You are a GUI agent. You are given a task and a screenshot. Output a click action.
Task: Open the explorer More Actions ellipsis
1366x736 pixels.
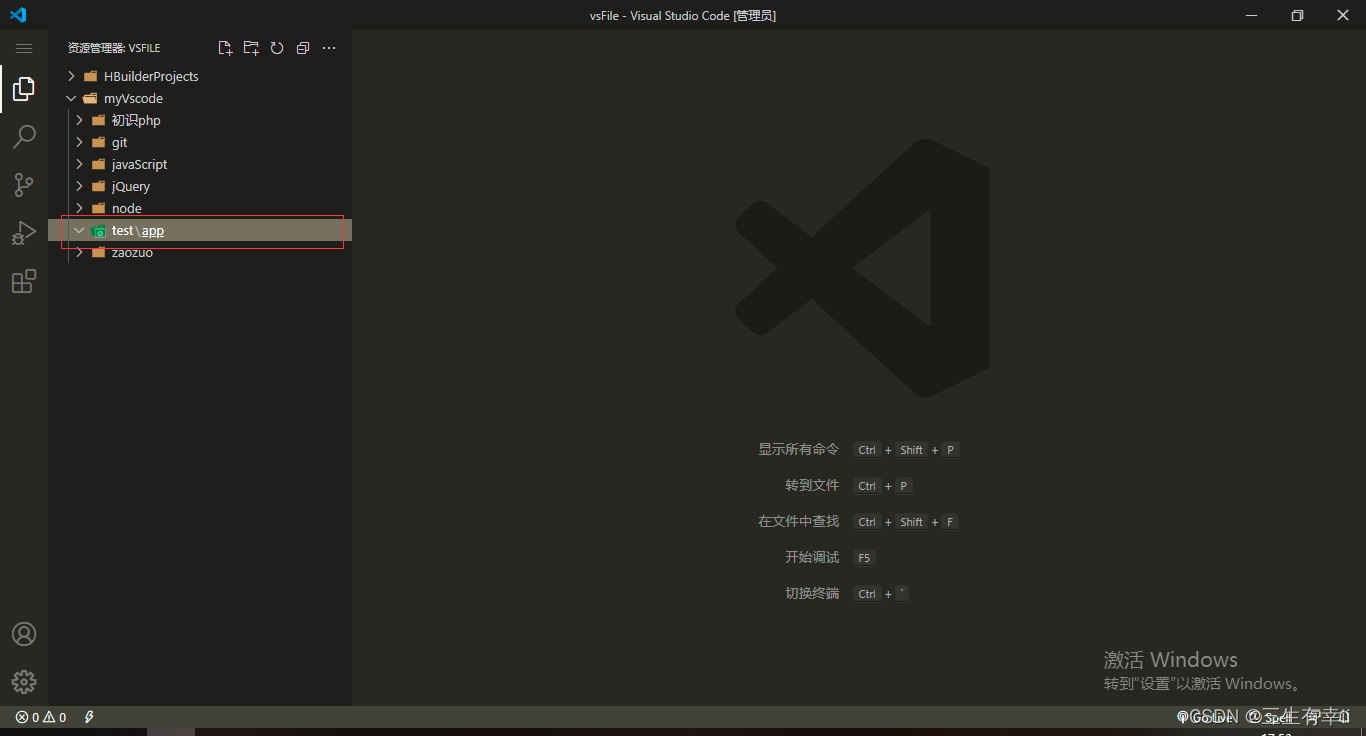[x=329, y=48]
